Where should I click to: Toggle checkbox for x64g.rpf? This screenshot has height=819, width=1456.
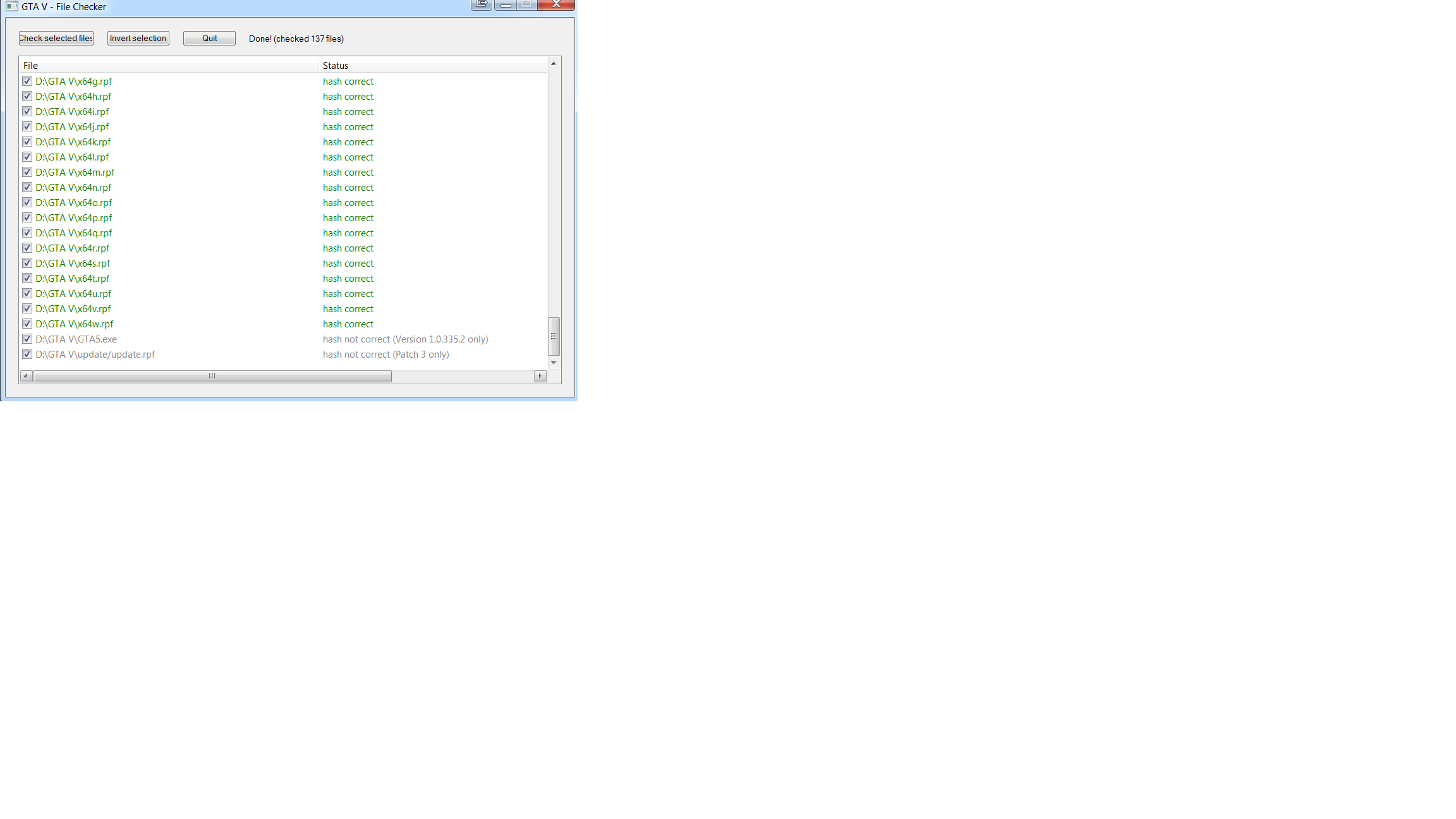click(x=27, y=82)
